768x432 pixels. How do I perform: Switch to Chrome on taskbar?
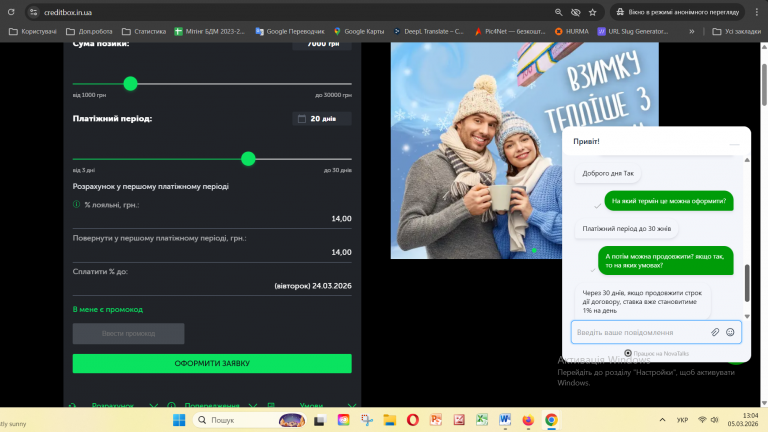(x=551, y=420)
